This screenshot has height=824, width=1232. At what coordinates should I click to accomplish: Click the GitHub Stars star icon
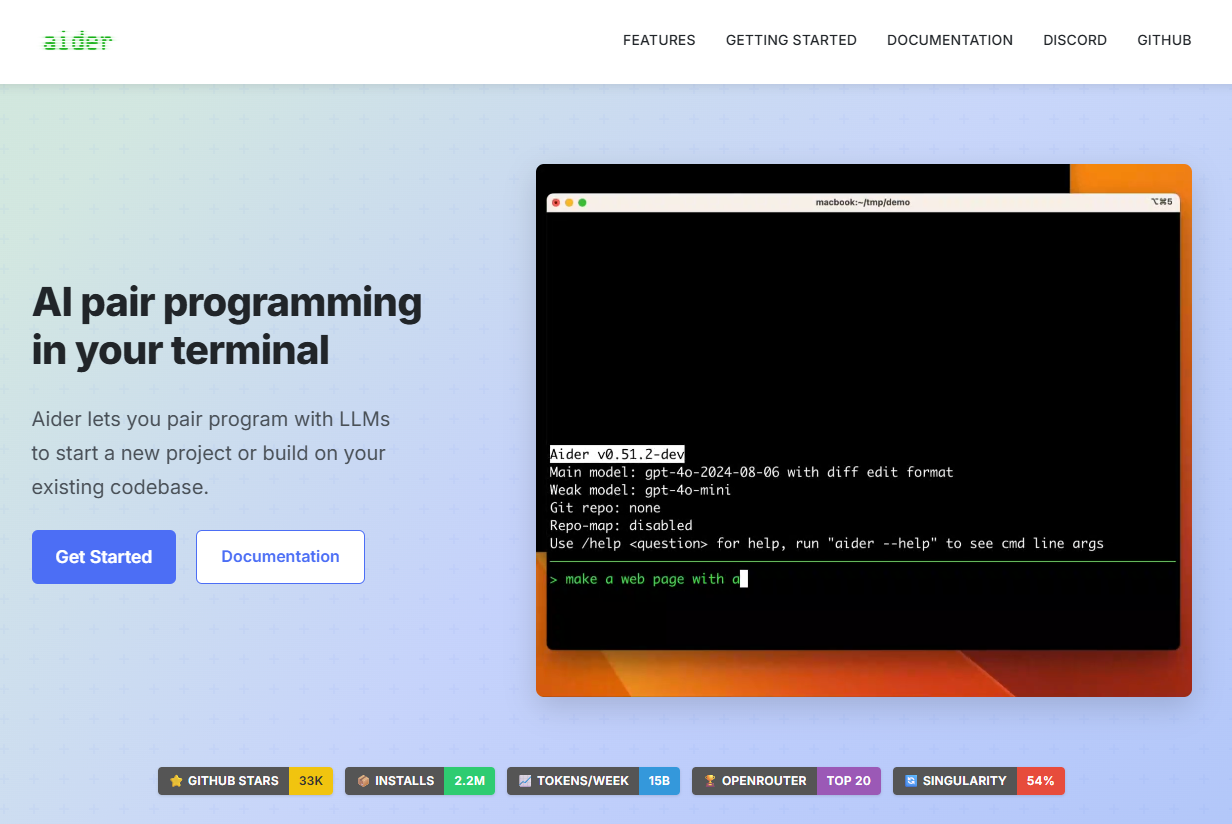point(176,781)
